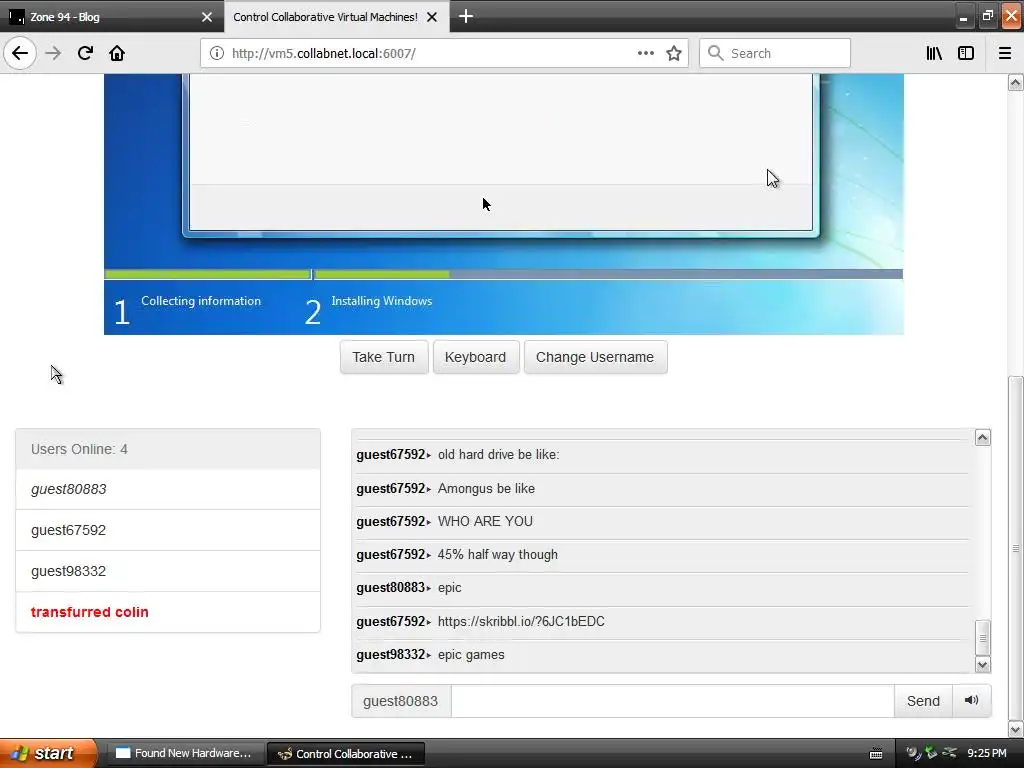Open the Firefox hamburger menu
The image size is (1024, 768).
pos(1005,54)
